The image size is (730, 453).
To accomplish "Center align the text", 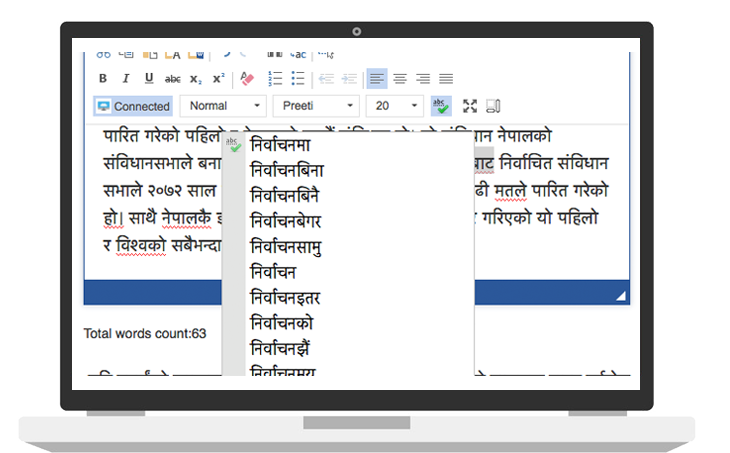I will point(400,78).
